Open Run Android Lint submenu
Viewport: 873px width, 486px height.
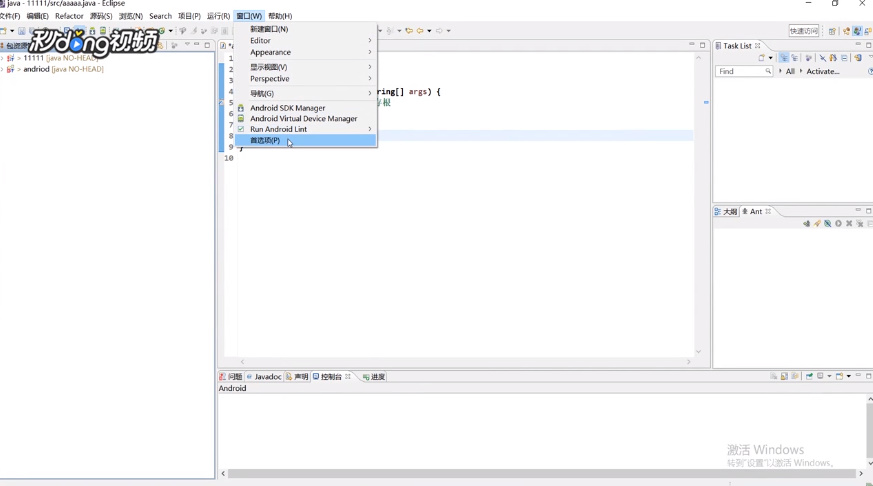tap(305, 129)
